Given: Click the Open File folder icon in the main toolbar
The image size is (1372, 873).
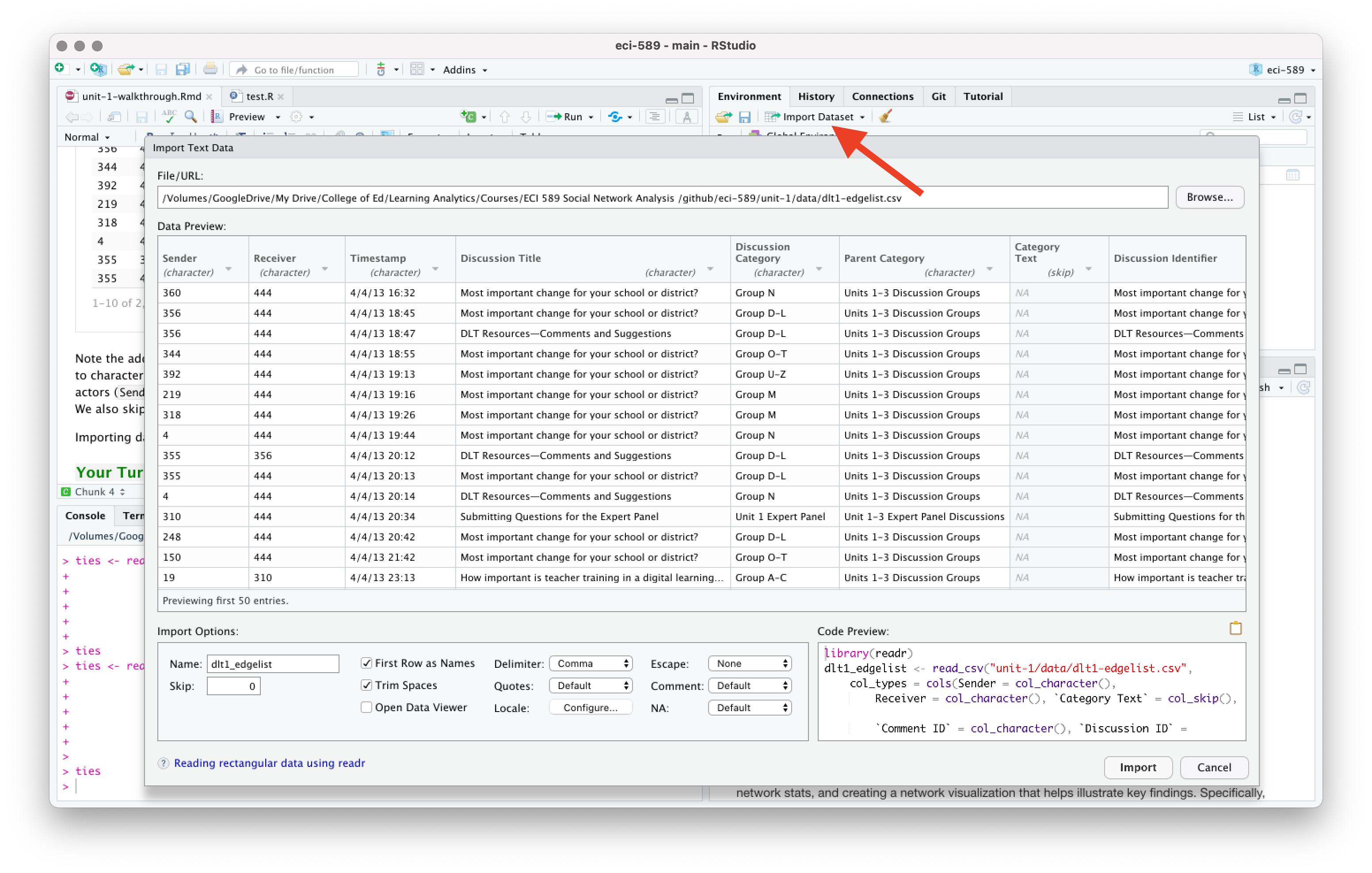Looking at the screenshot, I should tap(126, 69).
